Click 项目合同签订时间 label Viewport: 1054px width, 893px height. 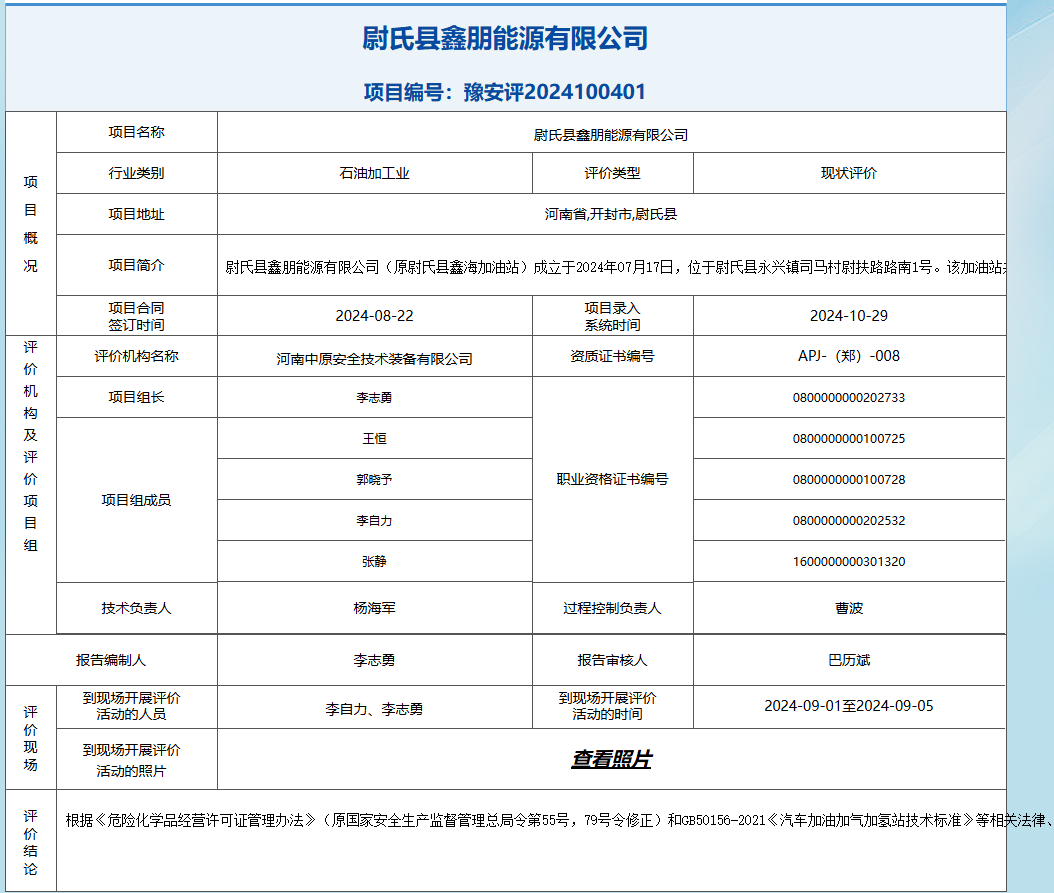click(x=136, y=316)
